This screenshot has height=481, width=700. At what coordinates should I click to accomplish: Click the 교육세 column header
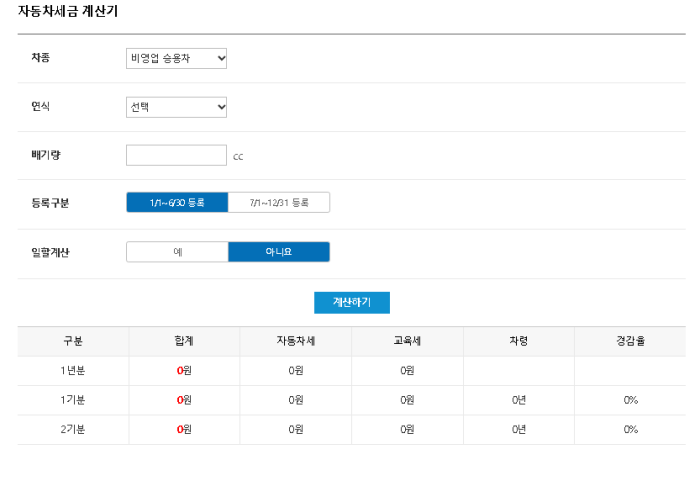tap(407, 341)
